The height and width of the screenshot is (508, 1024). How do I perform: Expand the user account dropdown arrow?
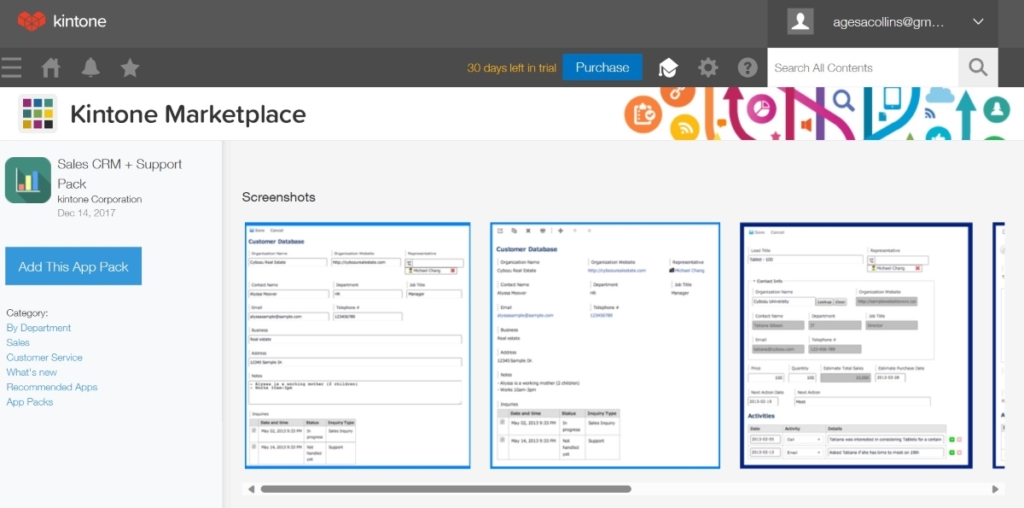click(978, 22)
